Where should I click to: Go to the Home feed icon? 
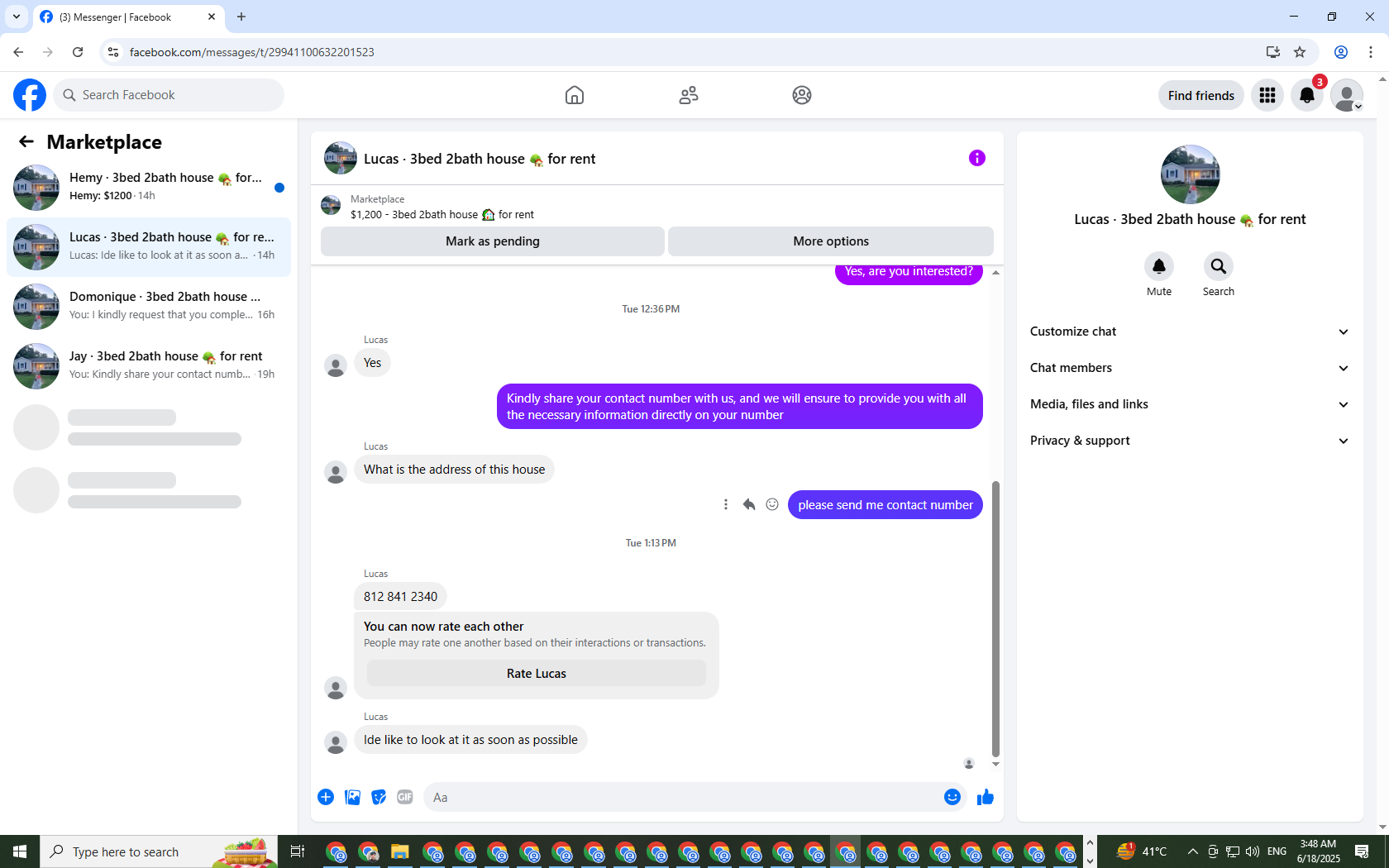[575, 95]
